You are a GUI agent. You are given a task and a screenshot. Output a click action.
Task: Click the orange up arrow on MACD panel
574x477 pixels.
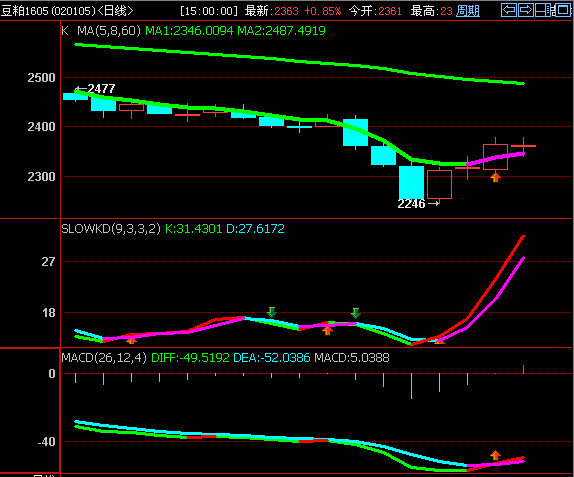tap(495, 455)
